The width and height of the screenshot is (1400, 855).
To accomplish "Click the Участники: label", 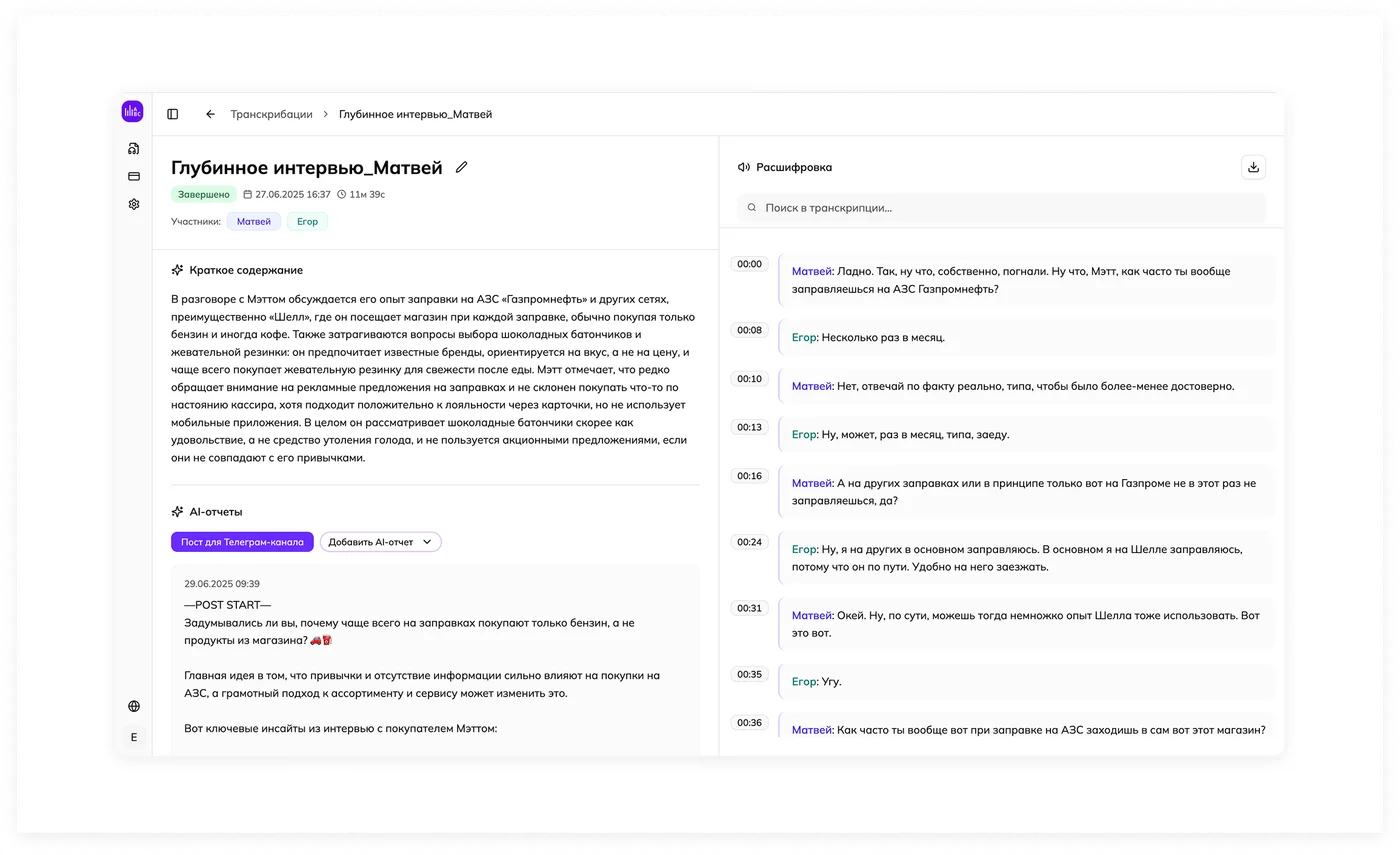I will tap(196, 221).
